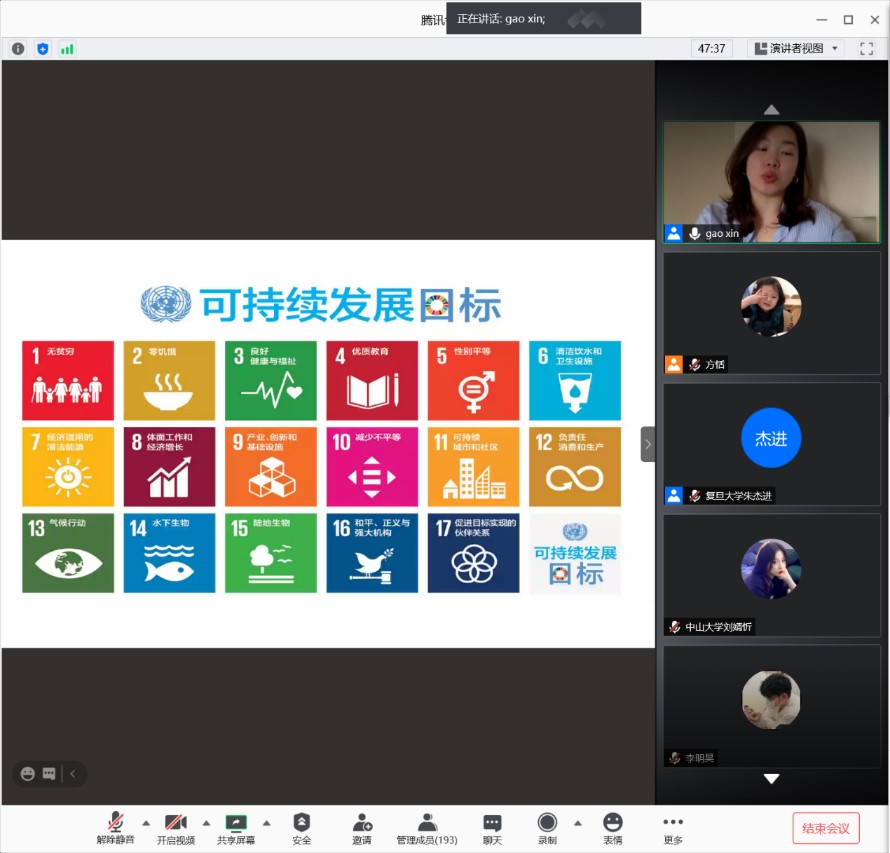Minimize the Tencent Meeting window
This screenshot has height=853, width=890.
click(x=822, y=20)
